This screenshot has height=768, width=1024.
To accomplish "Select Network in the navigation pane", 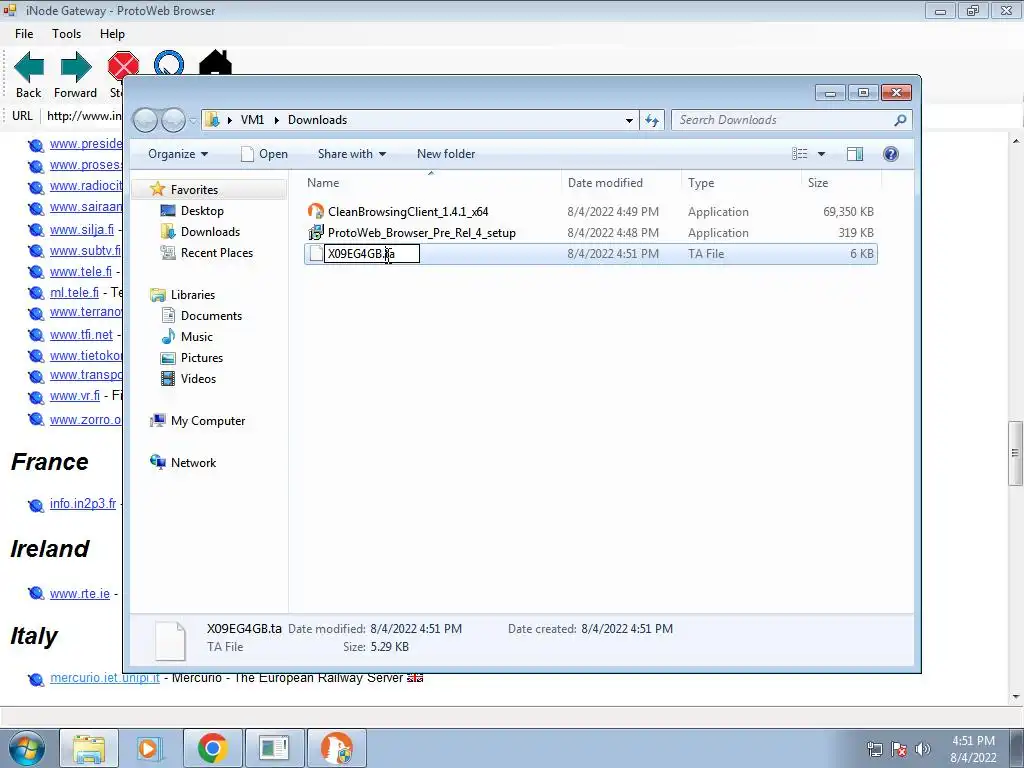I will click(193, 462).
